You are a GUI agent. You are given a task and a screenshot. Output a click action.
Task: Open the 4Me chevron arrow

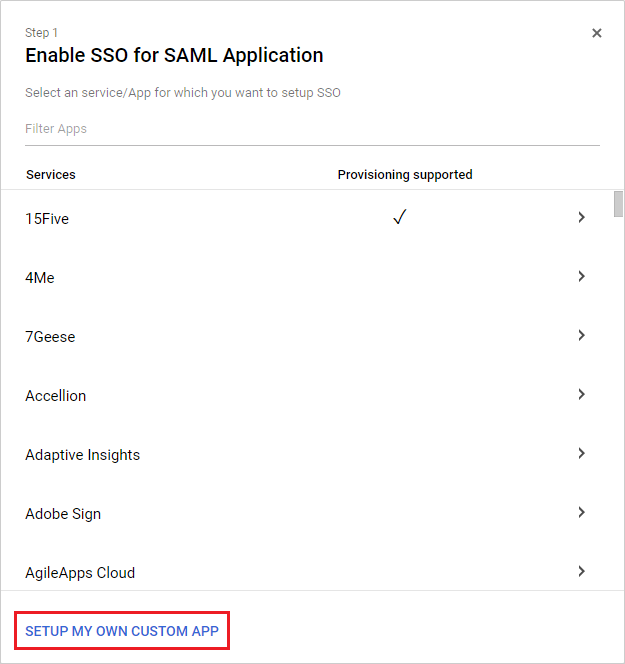[x=581, y=276]
